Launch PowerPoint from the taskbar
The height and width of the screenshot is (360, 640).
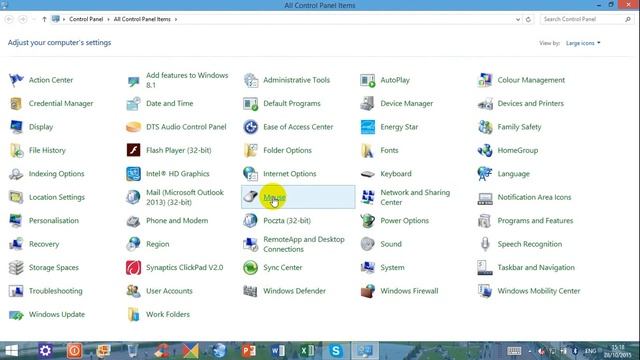coord(249,351)
